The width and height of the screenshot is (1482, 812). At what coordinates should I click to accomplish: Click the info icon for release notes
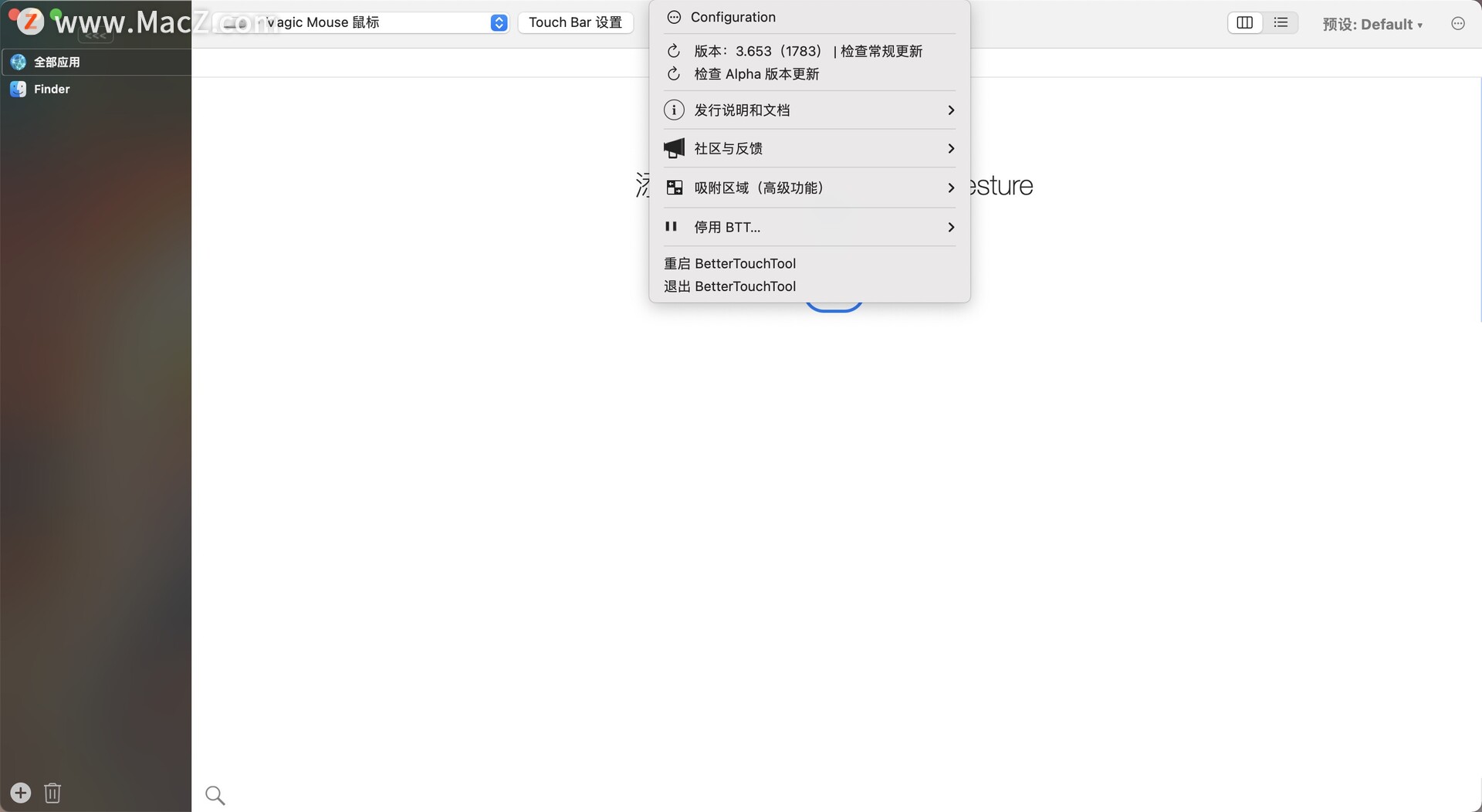674,110
